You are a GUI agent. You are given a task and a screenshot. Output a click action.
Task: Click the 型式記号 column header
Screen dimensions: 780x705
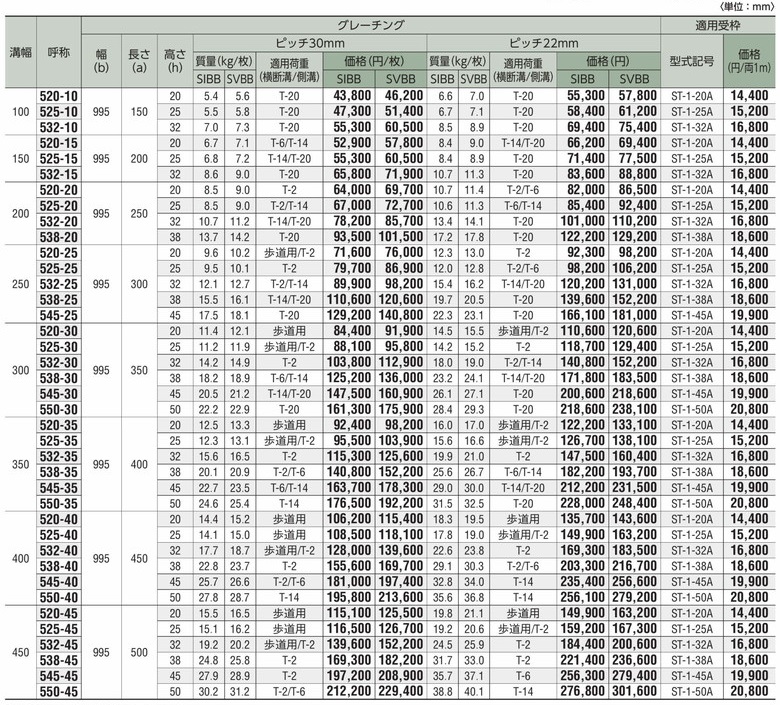[x=691, y=61]
